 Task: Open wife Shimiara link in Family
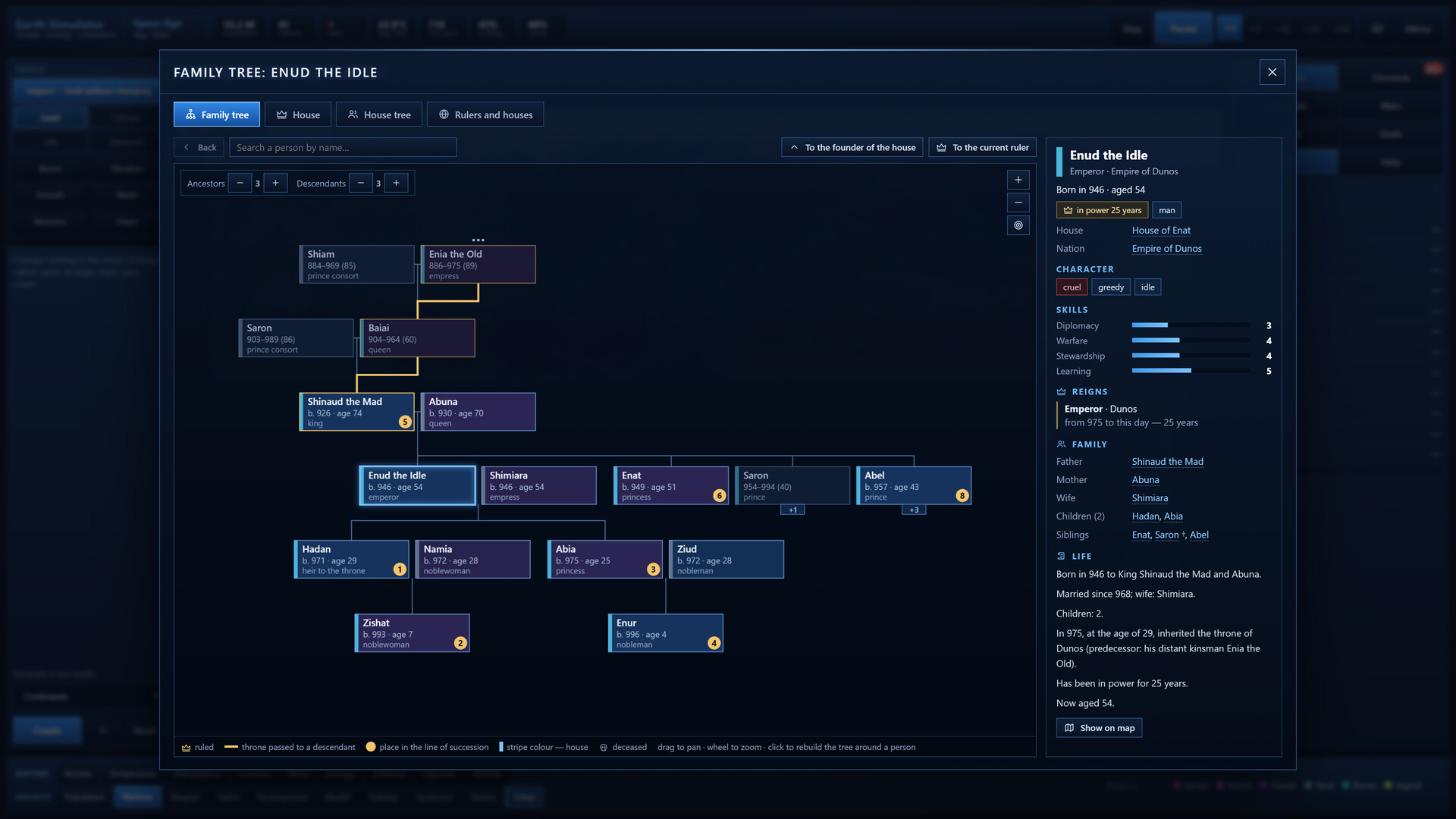1150,498
